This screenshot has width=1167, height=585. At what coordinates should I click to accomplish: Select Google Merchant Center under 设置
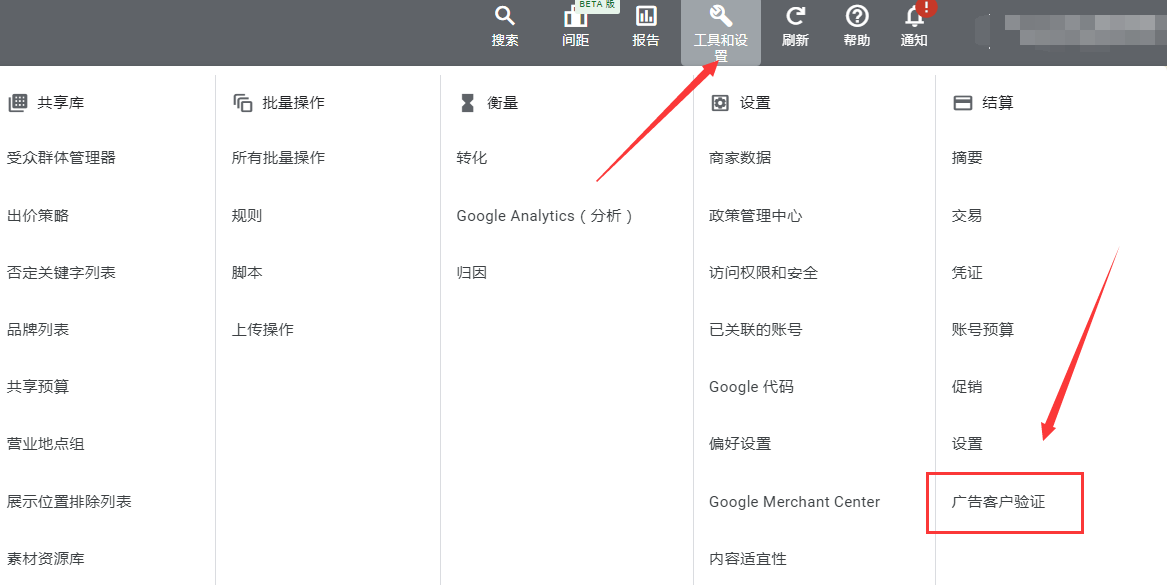[794, 501]
